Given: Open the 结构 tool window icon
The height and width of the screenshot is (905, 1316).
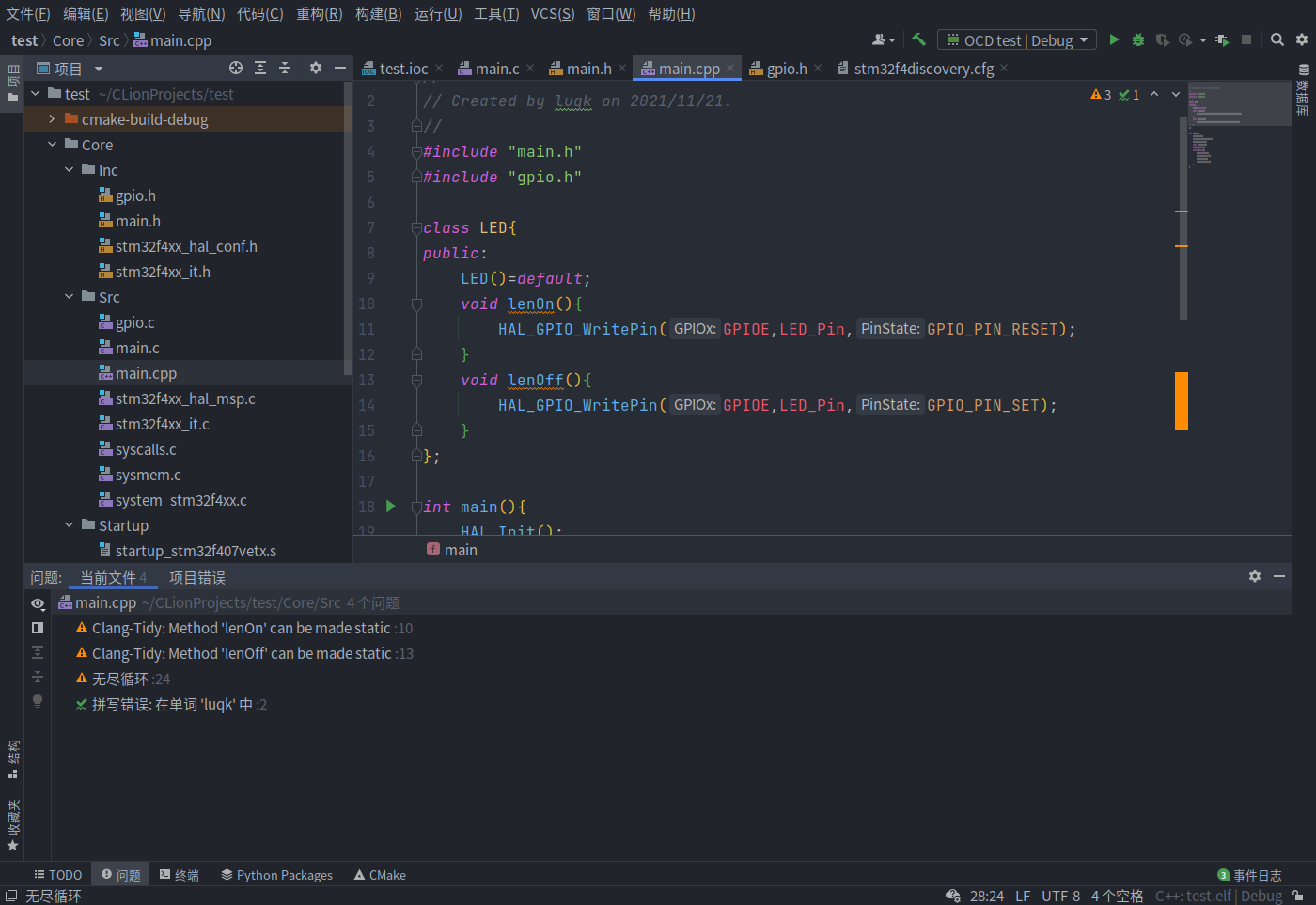Looking at the screenshot, I should coord(12,761).
